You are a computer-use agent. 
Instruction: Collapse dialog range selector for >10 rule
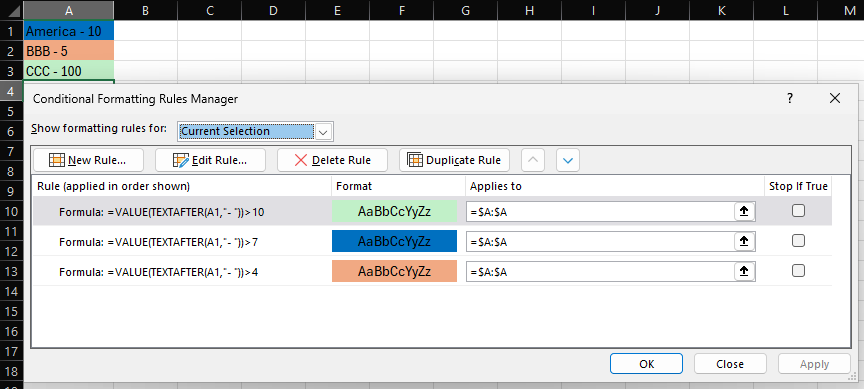pyautogui.click(x=744, y=212)
